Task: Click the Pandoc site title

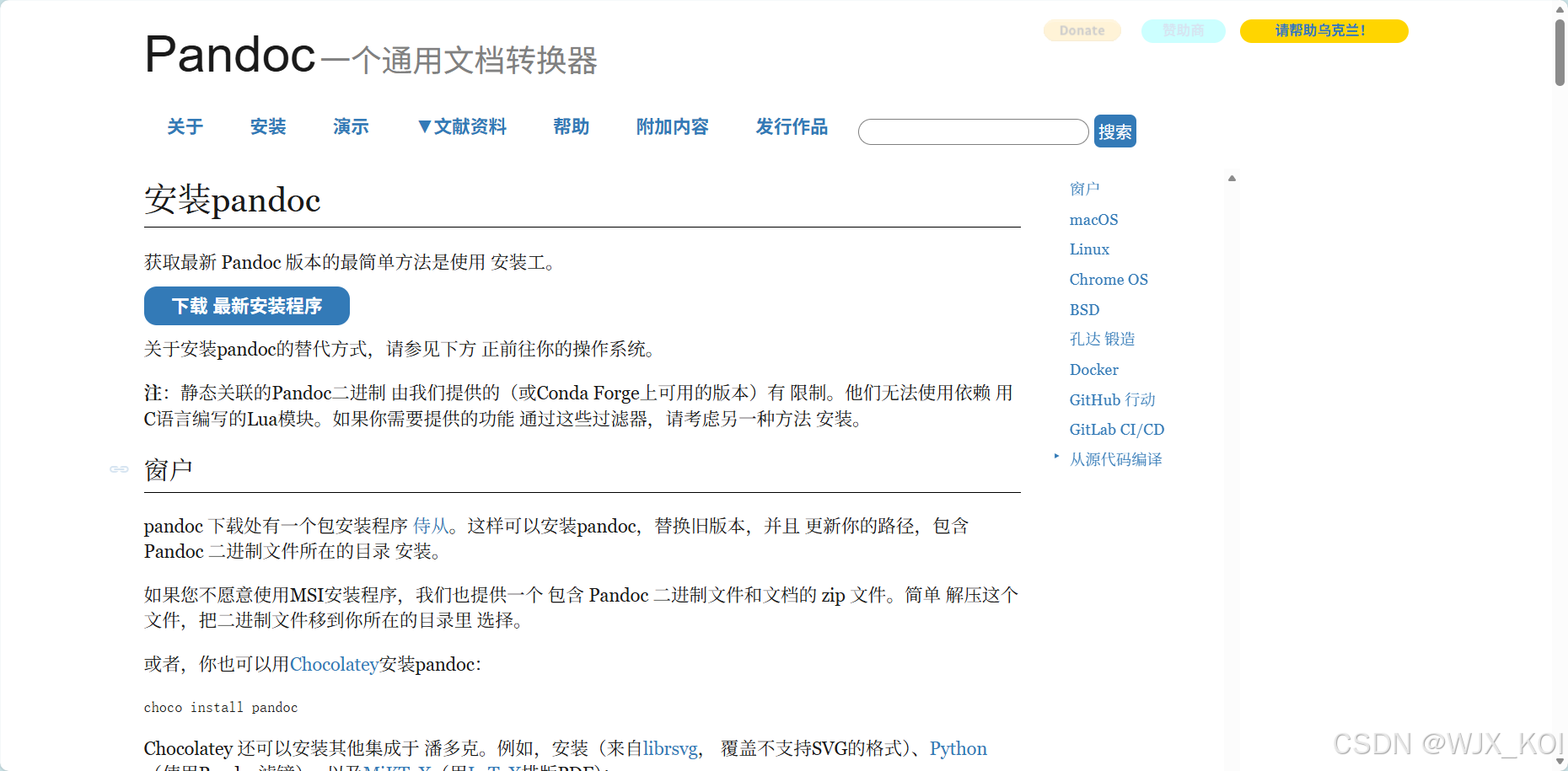Action: click(229, 55)
